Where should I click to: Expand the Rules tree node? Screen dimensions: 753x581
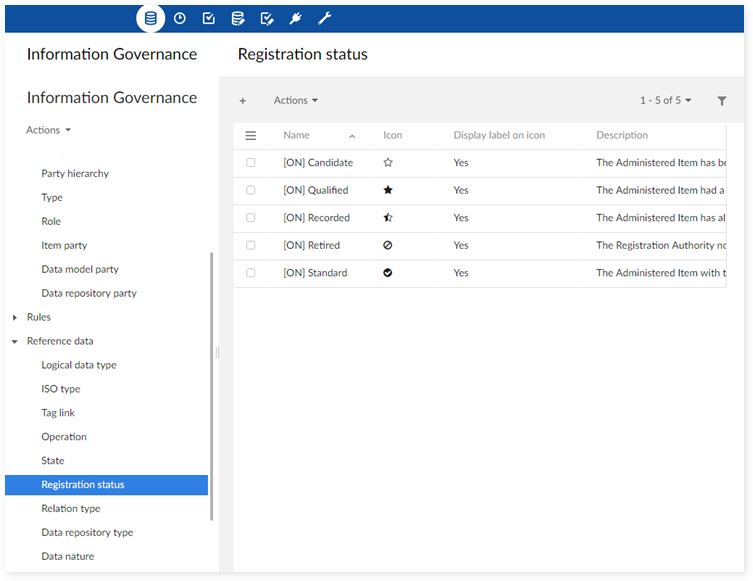pos(15,318)
